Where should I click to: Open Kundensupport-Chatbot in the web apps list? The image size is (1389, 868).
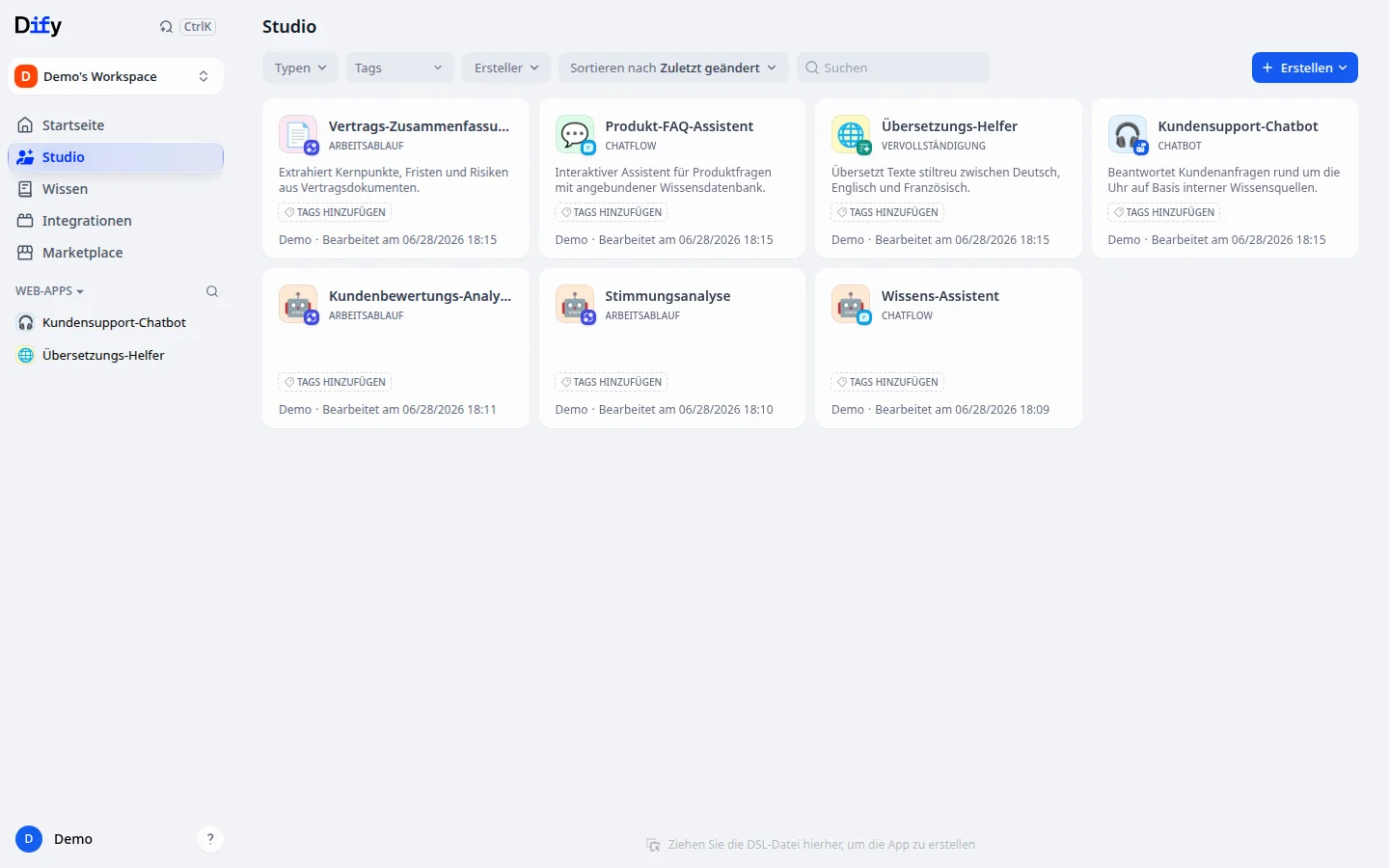pos(114,323)
